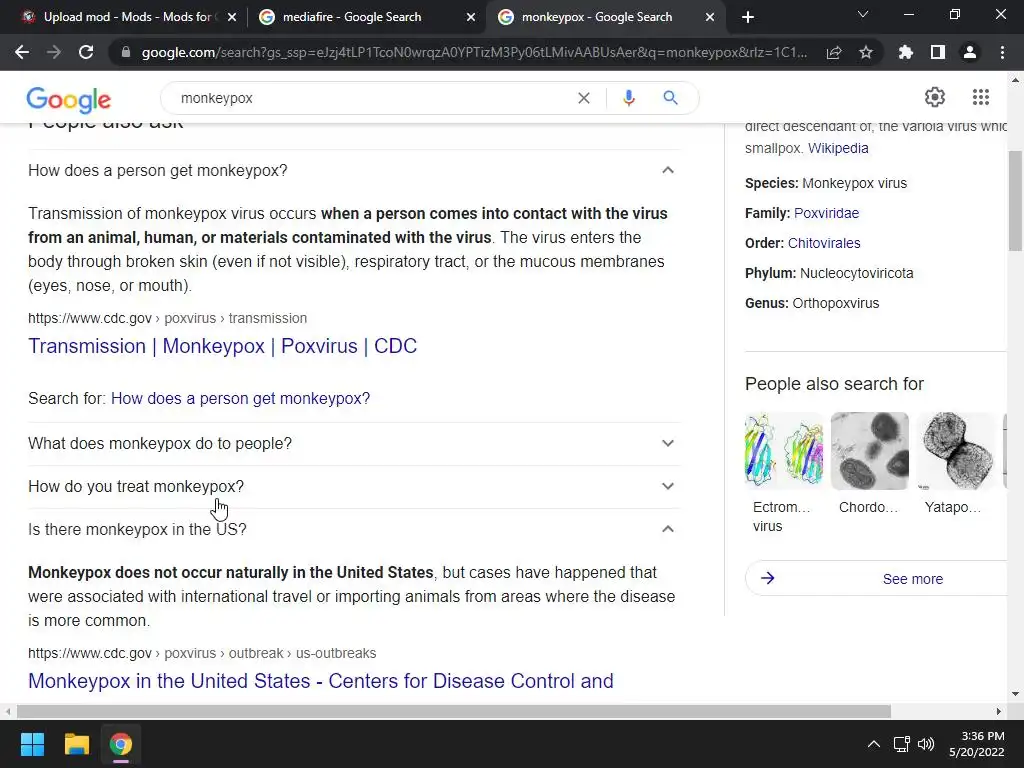Click the scroll-right arrow of horizontal scrollbar
The width and height of the screenshot is (1024, 768).
(999, 711)
